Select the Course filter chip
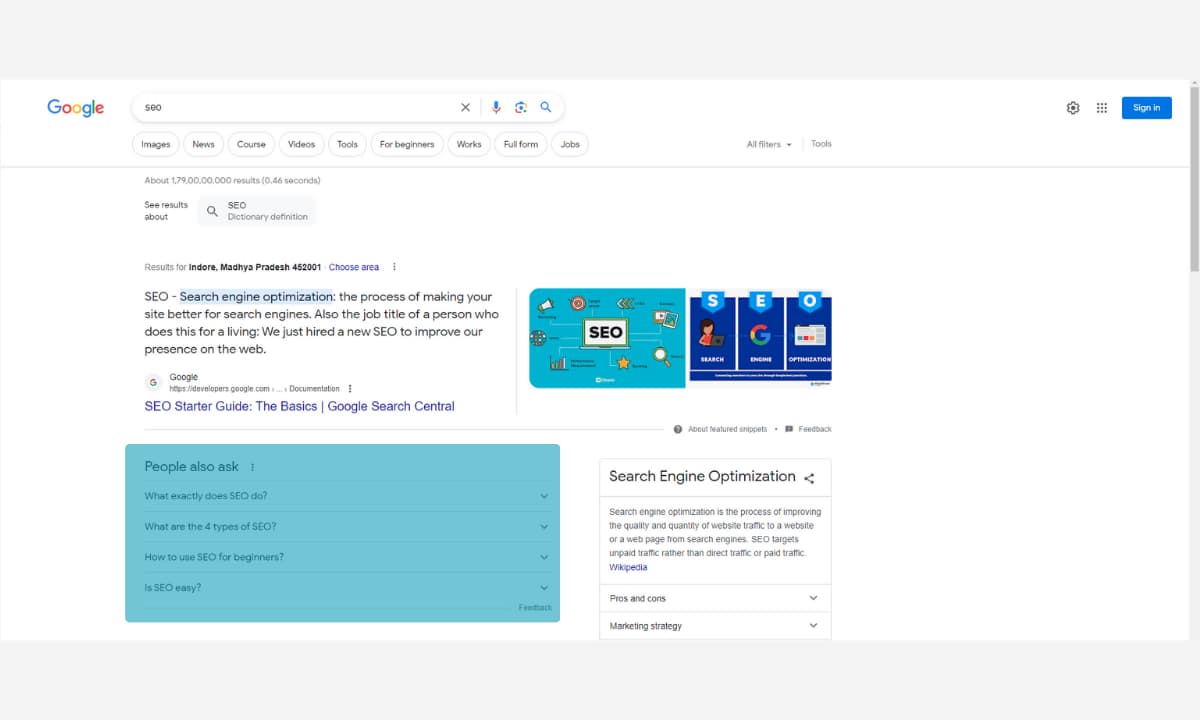Screen dimensions: 1200x720 (251, 144)
